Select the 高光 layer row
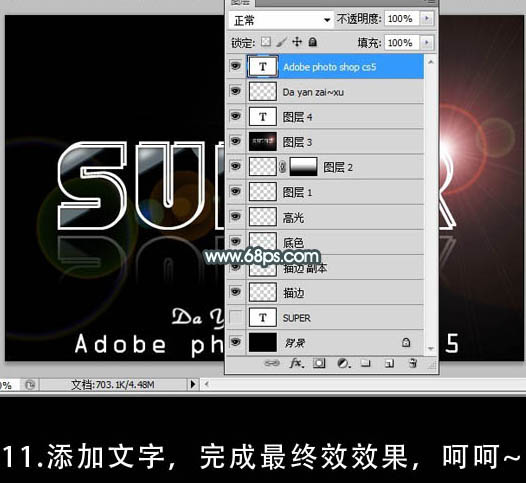The height and width of the screenshot is (483, 526). tap(325, 217)
